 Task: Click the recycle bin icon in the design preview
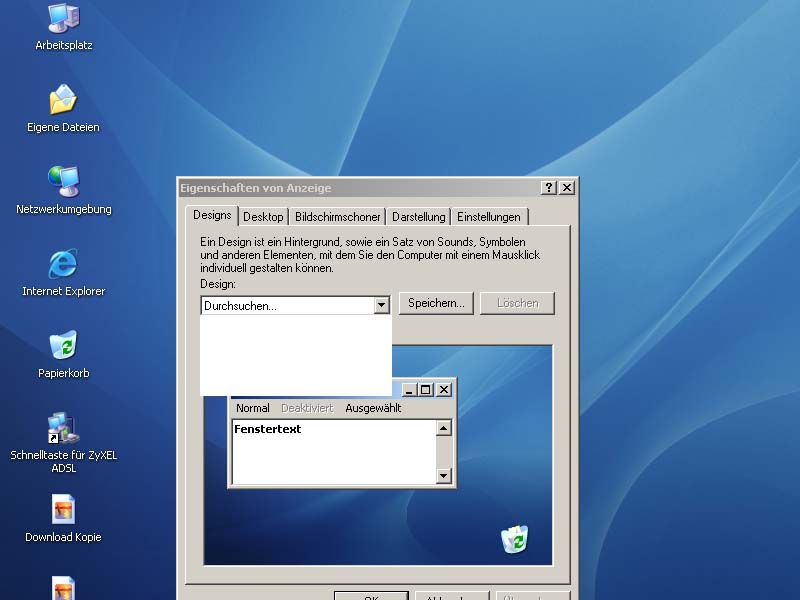tap(514, 539)
